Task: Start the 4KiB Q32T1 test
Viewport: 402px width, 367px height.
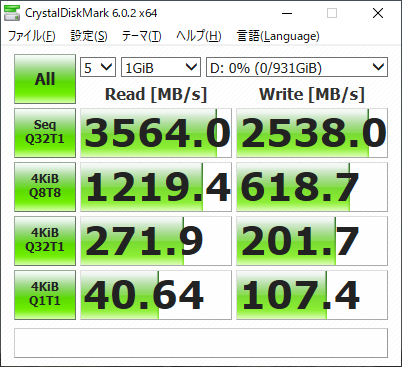Action: (x=45, y=241)
